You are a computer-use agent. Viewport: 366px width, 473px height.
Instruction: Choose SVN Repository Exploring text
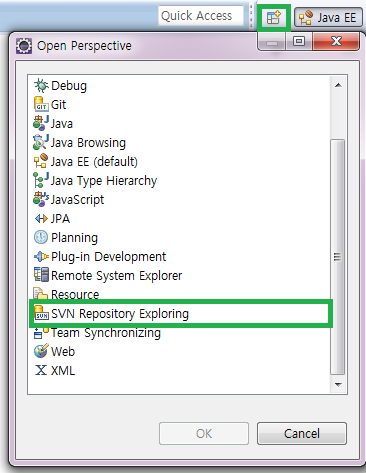click(120, 314)
